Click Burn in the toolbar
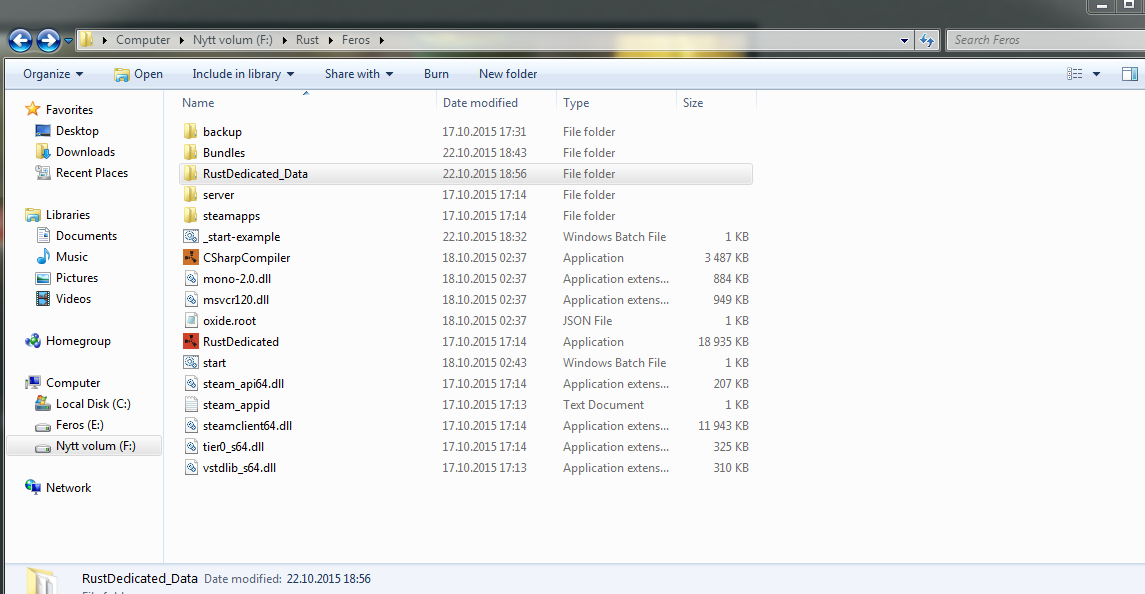Screen dimensions: 1145x594 pos(436,74)
